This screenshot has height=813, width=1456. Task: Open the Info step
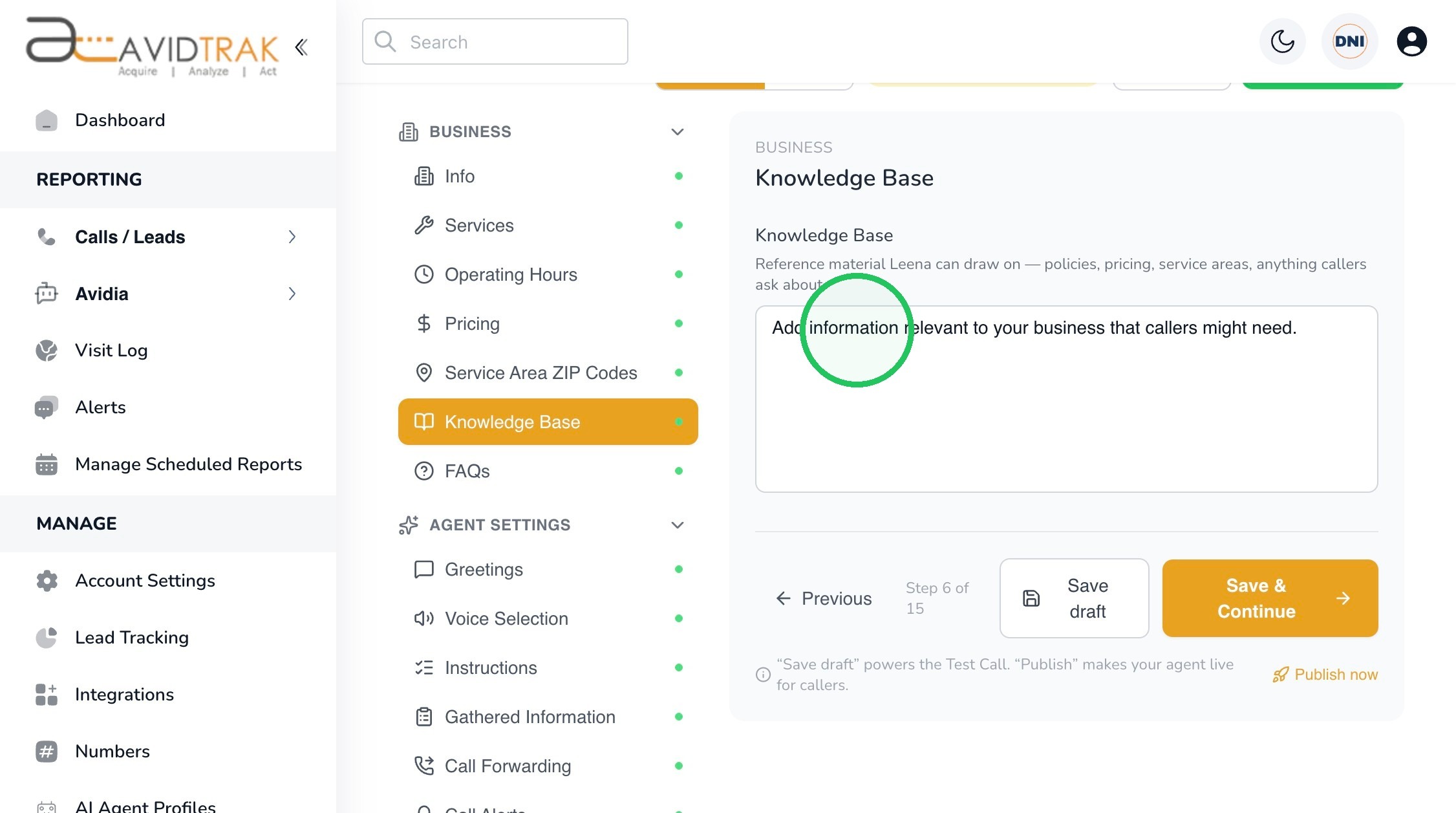coord(548,176)
